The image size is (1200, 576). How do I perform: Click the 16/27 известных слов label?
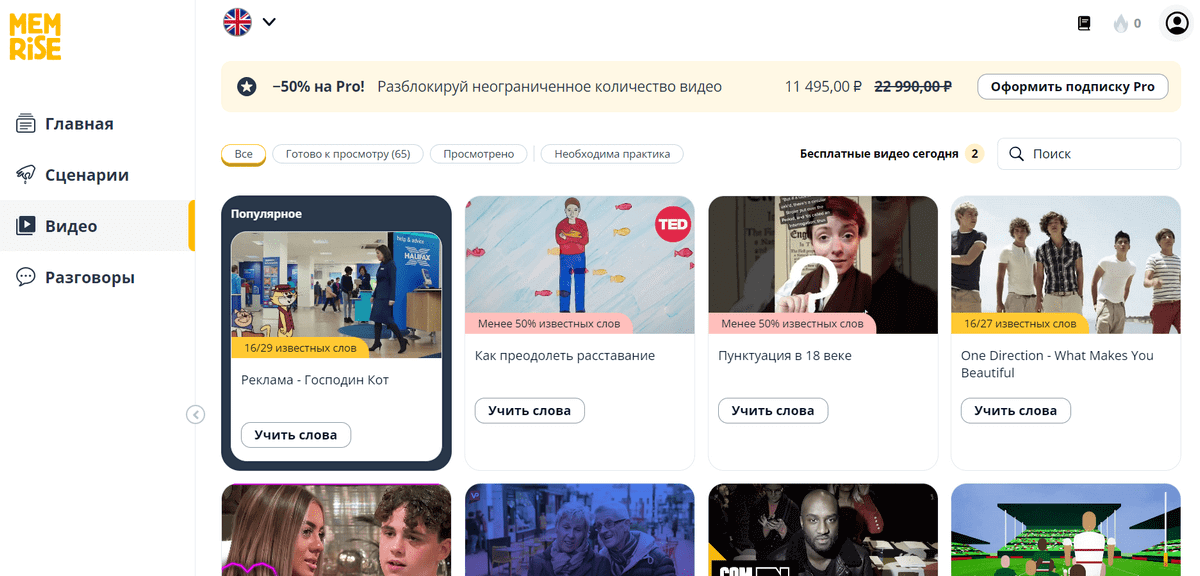(1019, 324)
